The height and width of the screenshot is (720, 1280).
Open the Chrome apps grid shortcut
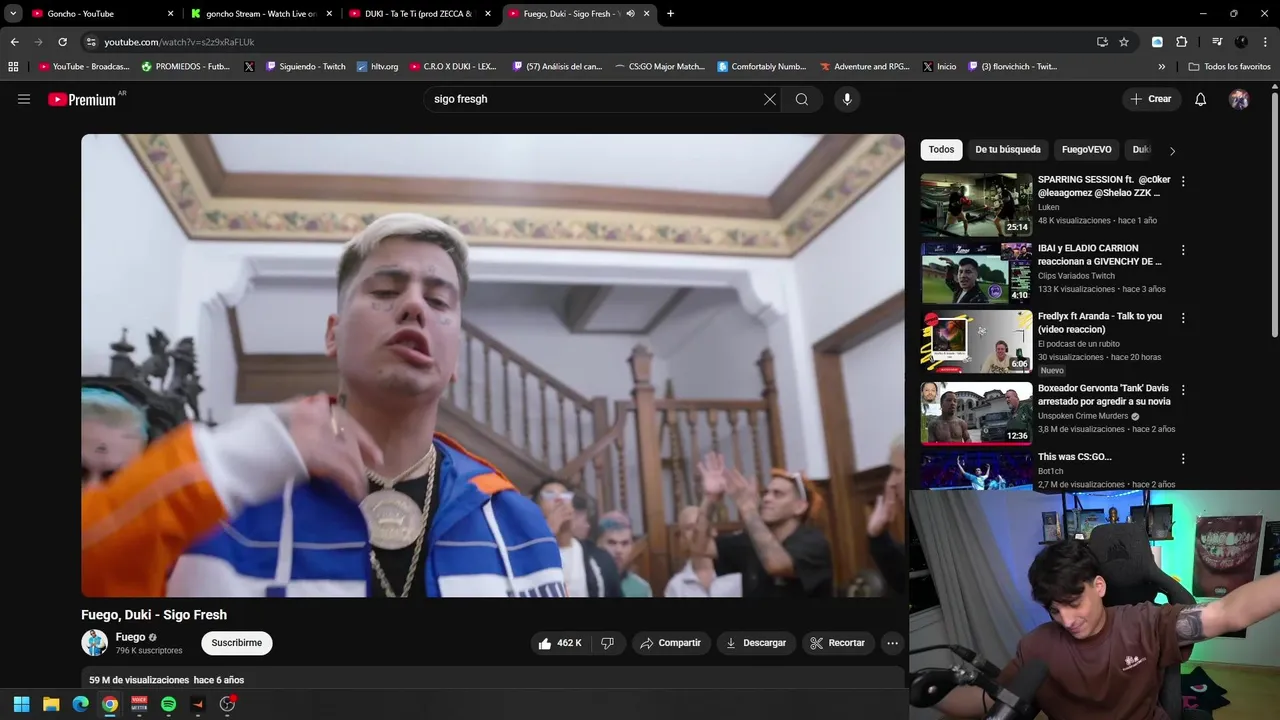click(x=13, y=66)
